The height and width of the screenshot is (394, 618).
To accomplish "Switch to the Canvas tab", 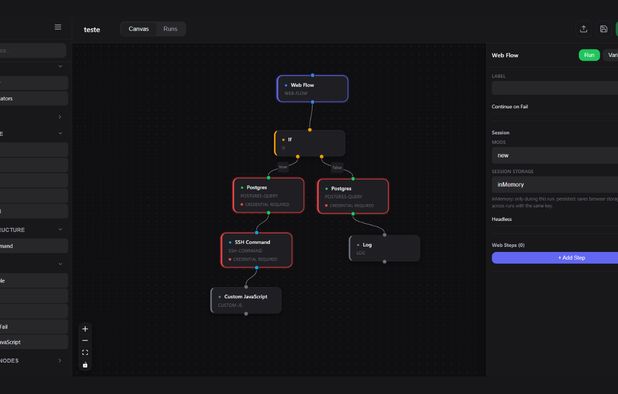I will coord(138,29).
